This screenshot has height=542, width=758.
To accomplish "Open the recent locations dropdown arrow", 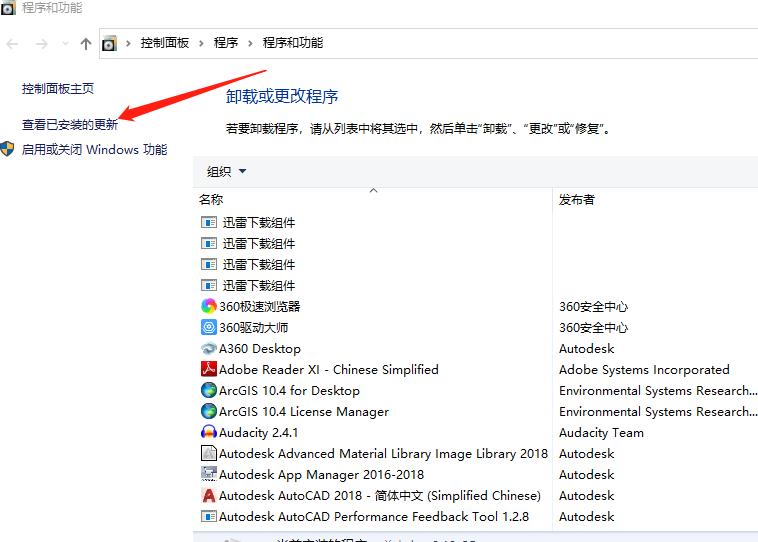I will (65, 44).
